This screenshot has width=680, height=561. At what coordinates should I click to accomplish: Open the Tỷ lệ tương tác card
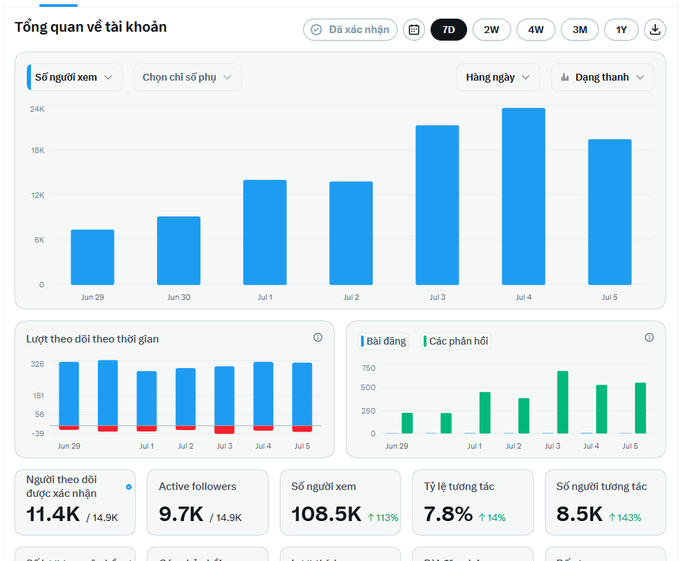click(x=473, y=502)
